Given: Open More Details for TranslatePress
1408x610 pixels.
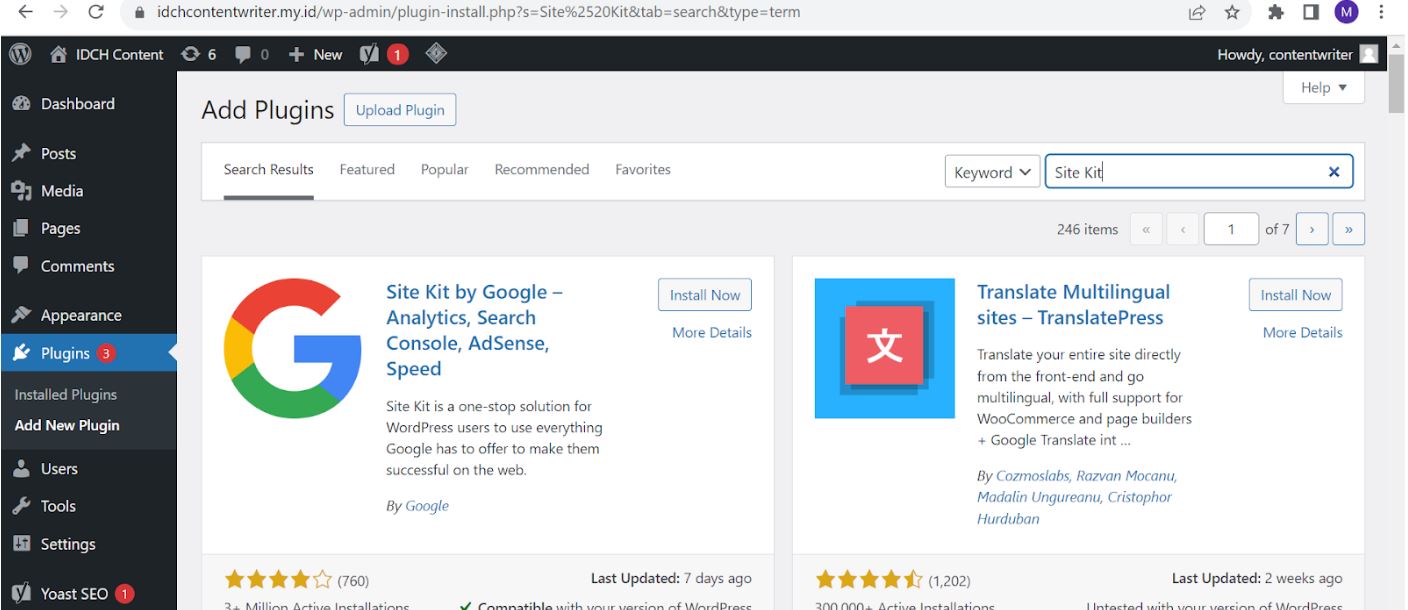Looking at the screenshot, I should click(1301, 332).
